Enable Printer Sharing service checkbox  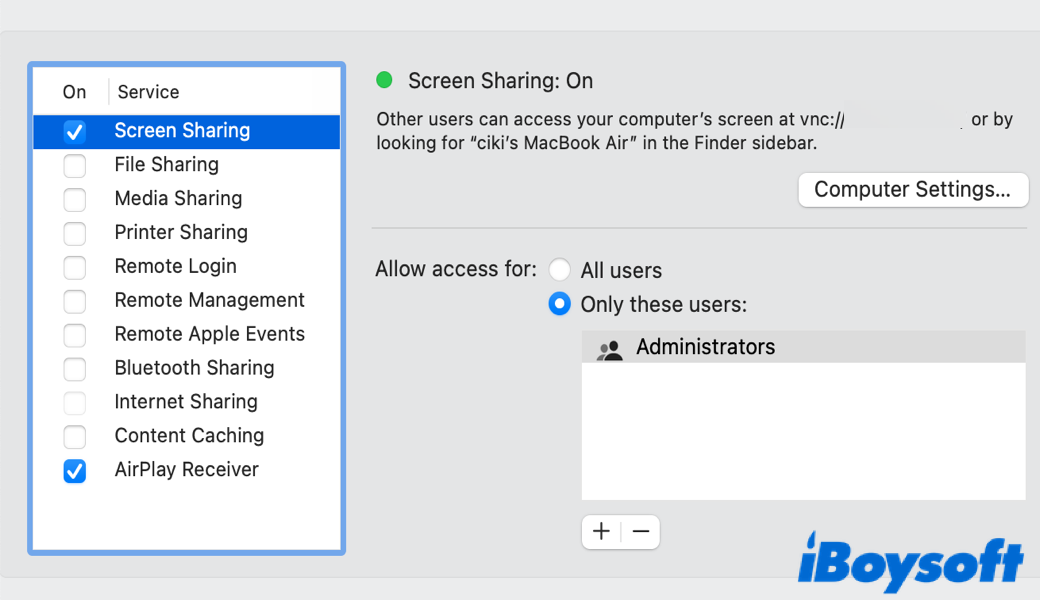(x=75, y=233)
